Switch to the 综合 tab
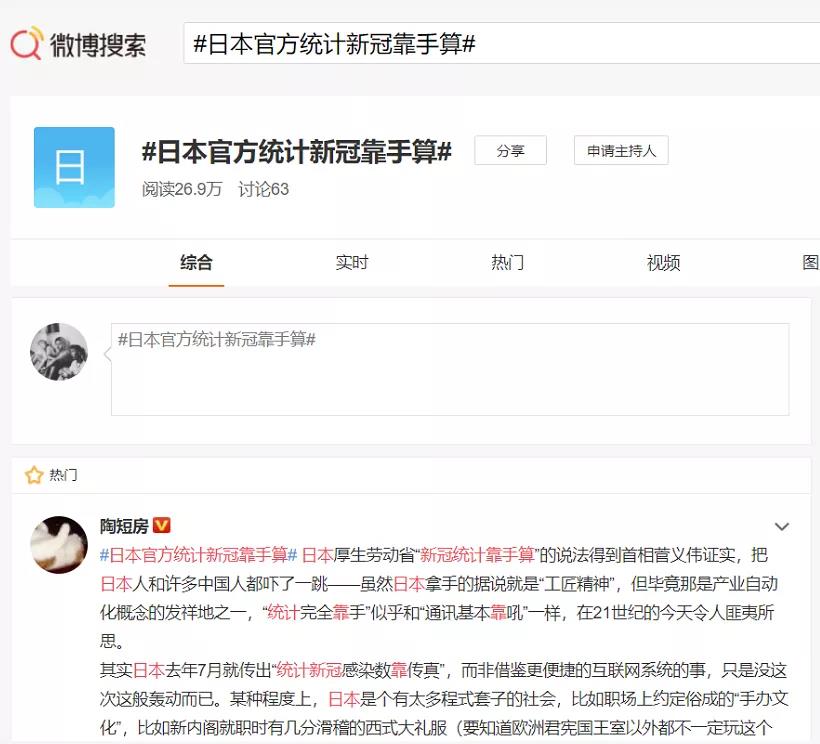 [x=196, y=262]
